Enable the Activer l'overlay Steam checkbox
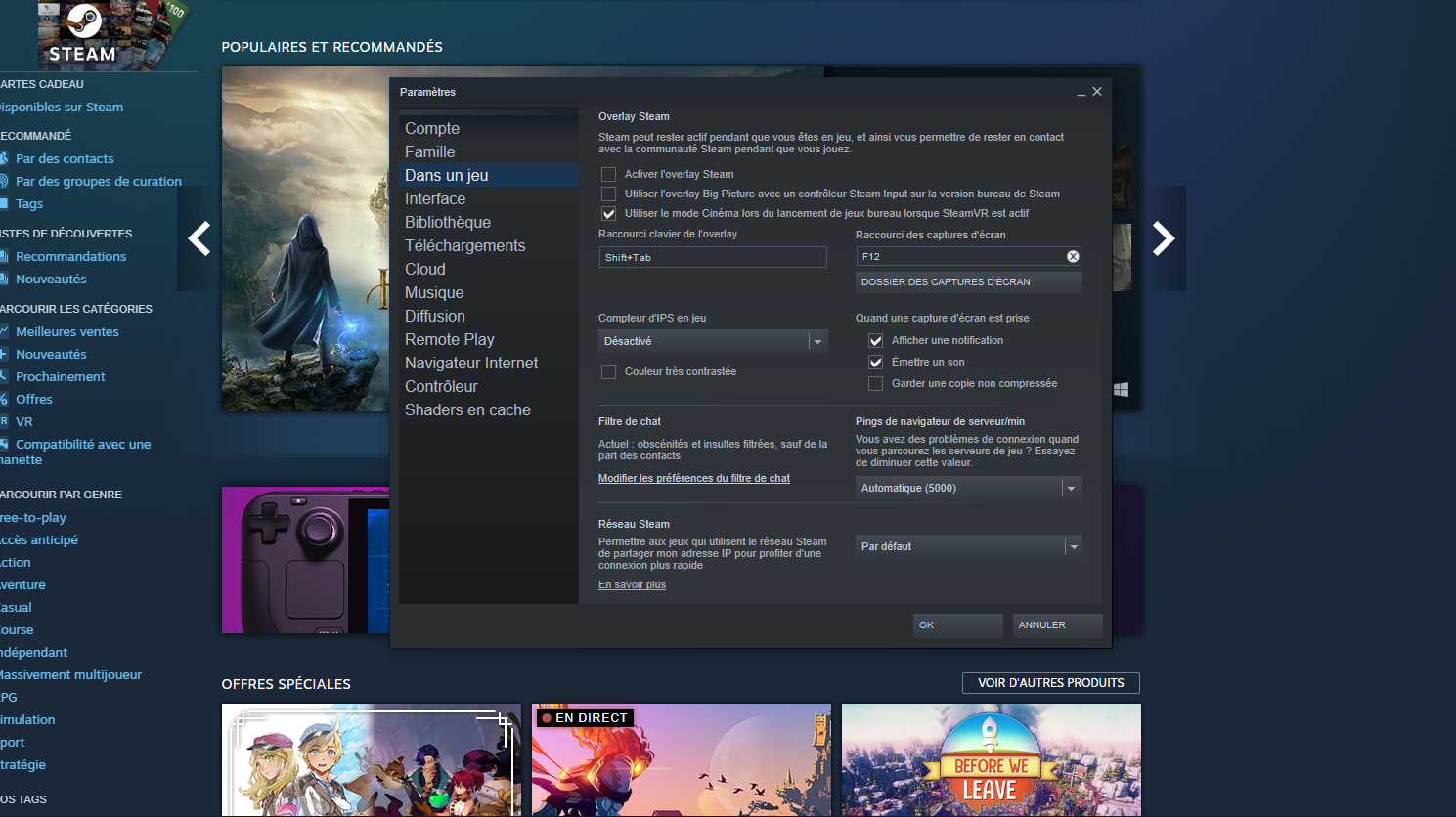This screenshot has width=1456, height=817. click(x=608, y=173)
